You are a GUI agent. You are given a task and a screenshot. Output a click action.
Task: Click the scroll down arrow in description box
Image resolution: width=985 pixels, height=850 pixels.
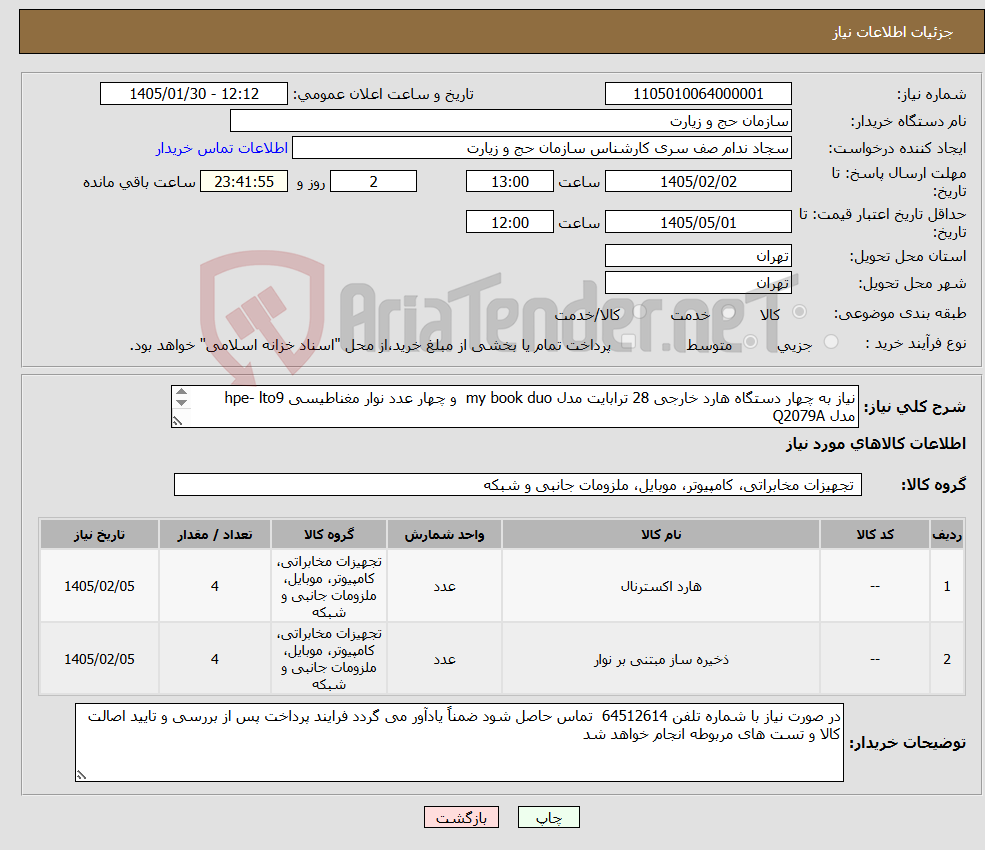pyautogui.click(x=182, y=402)
